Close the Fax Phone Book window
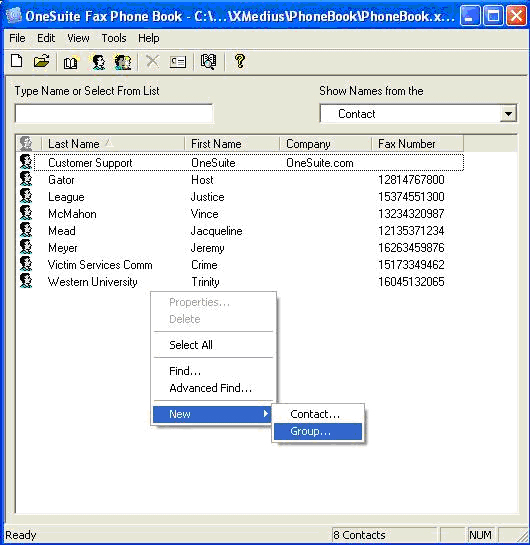The height and width of the screenshot is (545, 530). coord(516,16)
